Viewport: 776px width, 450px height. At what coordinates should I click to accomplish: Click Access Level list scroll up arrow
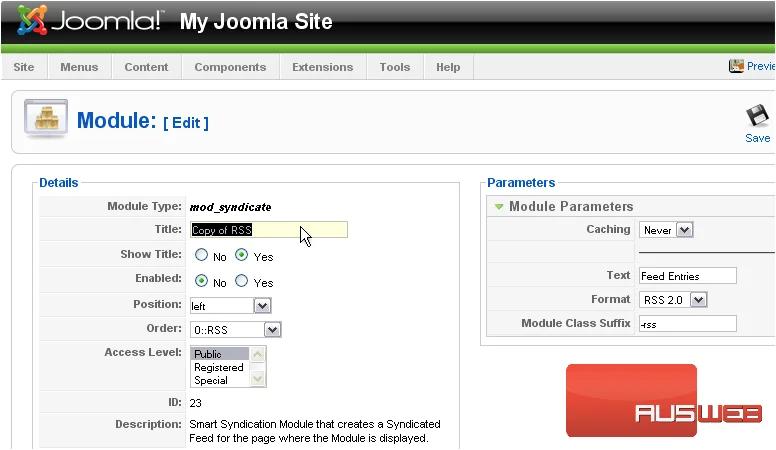click(257, 354)
